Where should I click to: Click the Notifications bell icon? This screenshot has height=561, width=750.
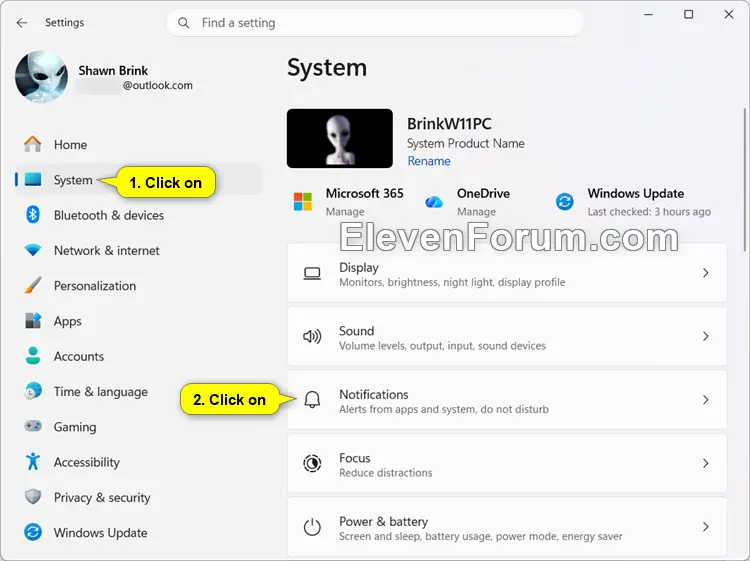click(x=312, y=400)
